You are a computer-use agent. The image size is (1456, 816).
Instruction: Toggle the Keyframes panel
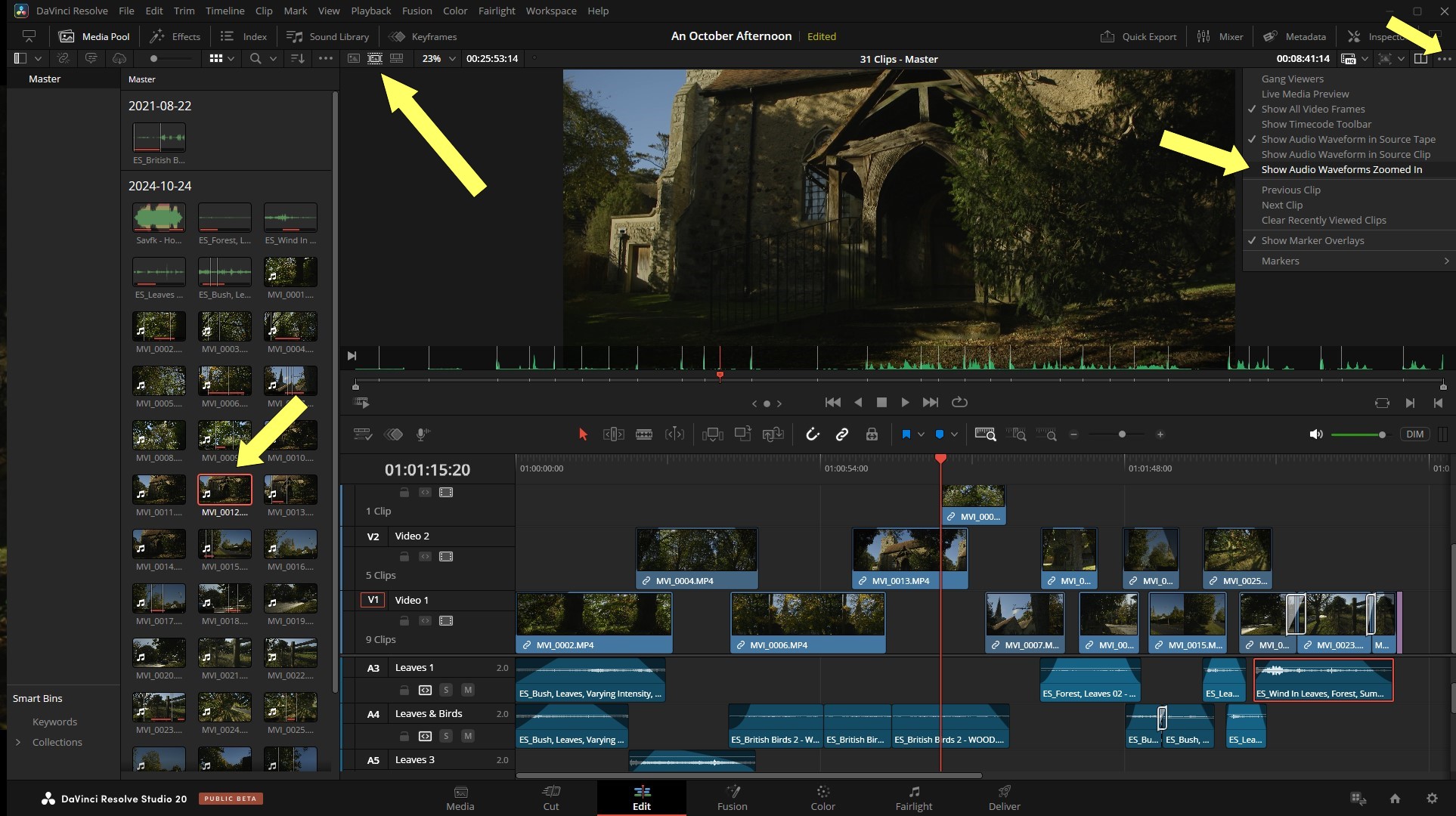point(423,36)
